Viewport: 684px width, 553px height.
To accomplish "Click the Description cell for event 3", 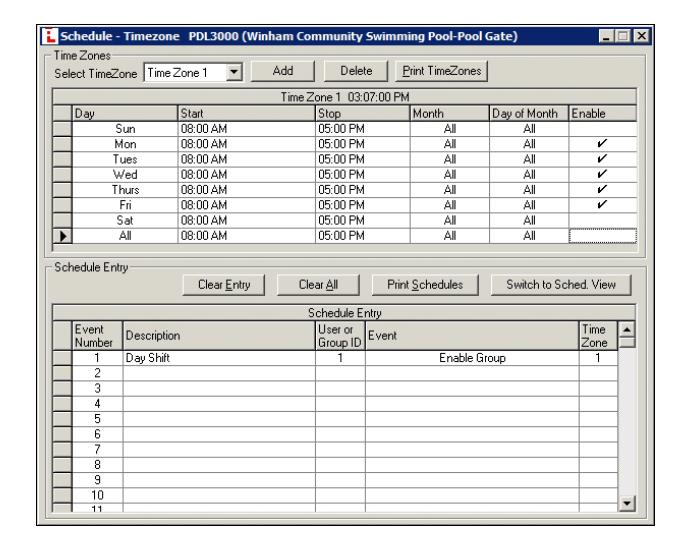I will coord(219,389).
